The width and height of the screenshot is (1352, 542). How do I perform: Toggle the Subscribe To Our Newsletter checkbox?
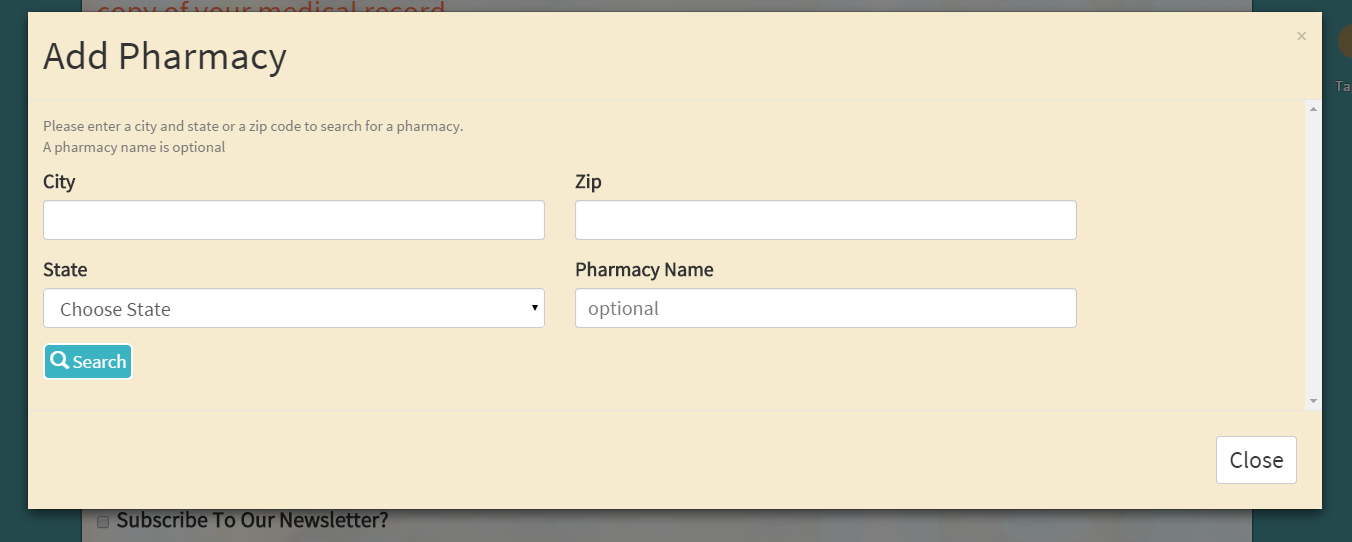click(103, 522)
